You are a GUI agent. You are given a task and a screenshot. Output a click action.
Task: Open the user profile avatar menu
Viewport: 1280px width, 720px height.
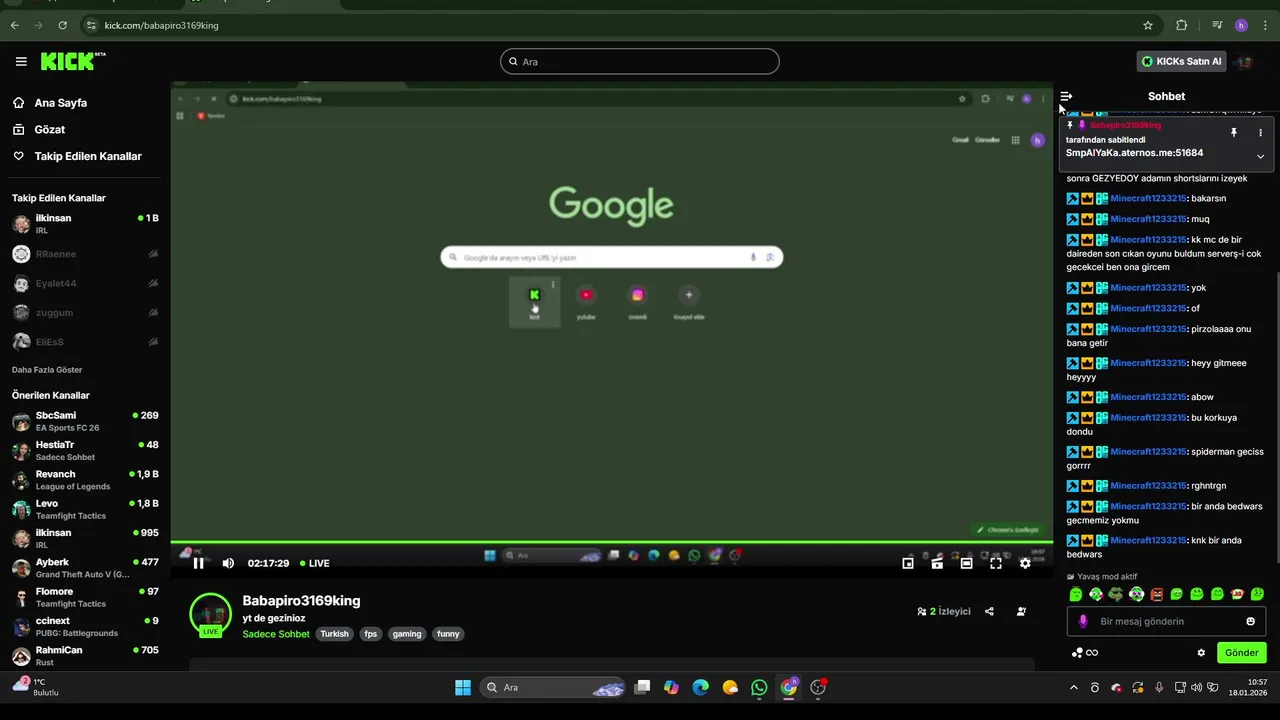(1245, 62)
